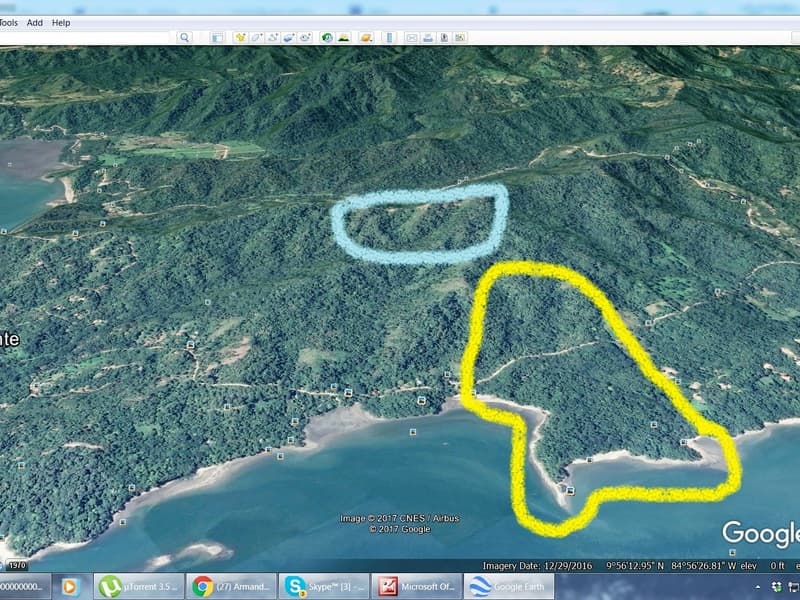800x600 pixels.
Task: Select the Add Placemark tool
Action: coord(240,37)
